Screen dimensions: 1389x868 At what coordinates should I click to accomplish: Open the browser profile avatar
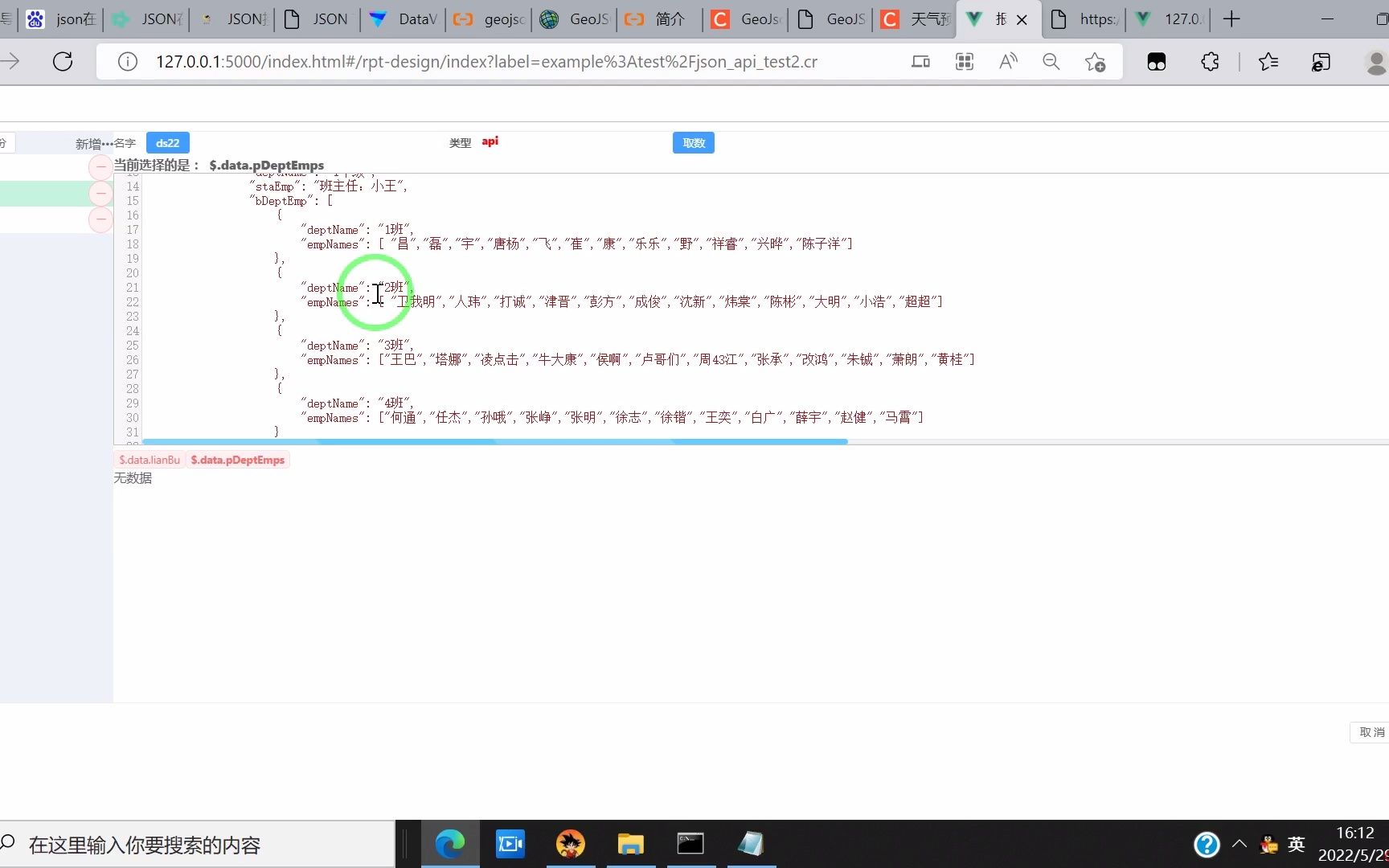point(1376,62)
